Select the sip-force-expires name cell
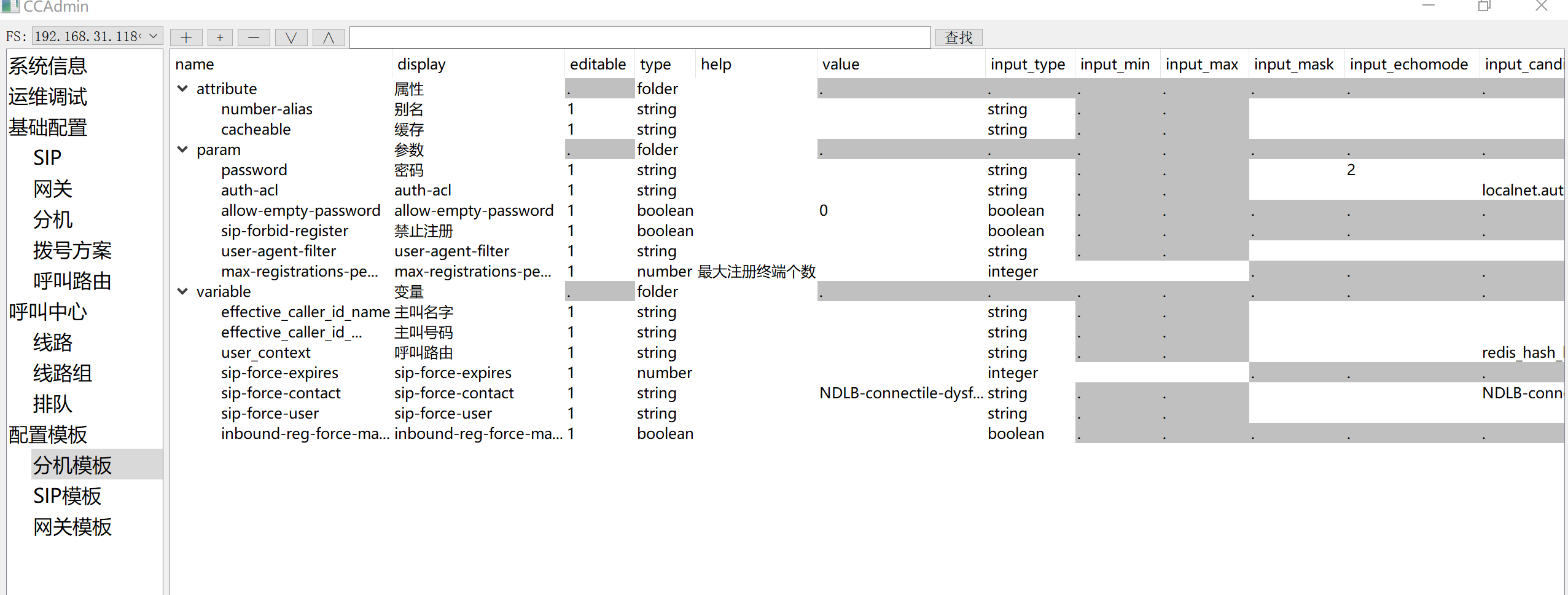 point(279,373)
